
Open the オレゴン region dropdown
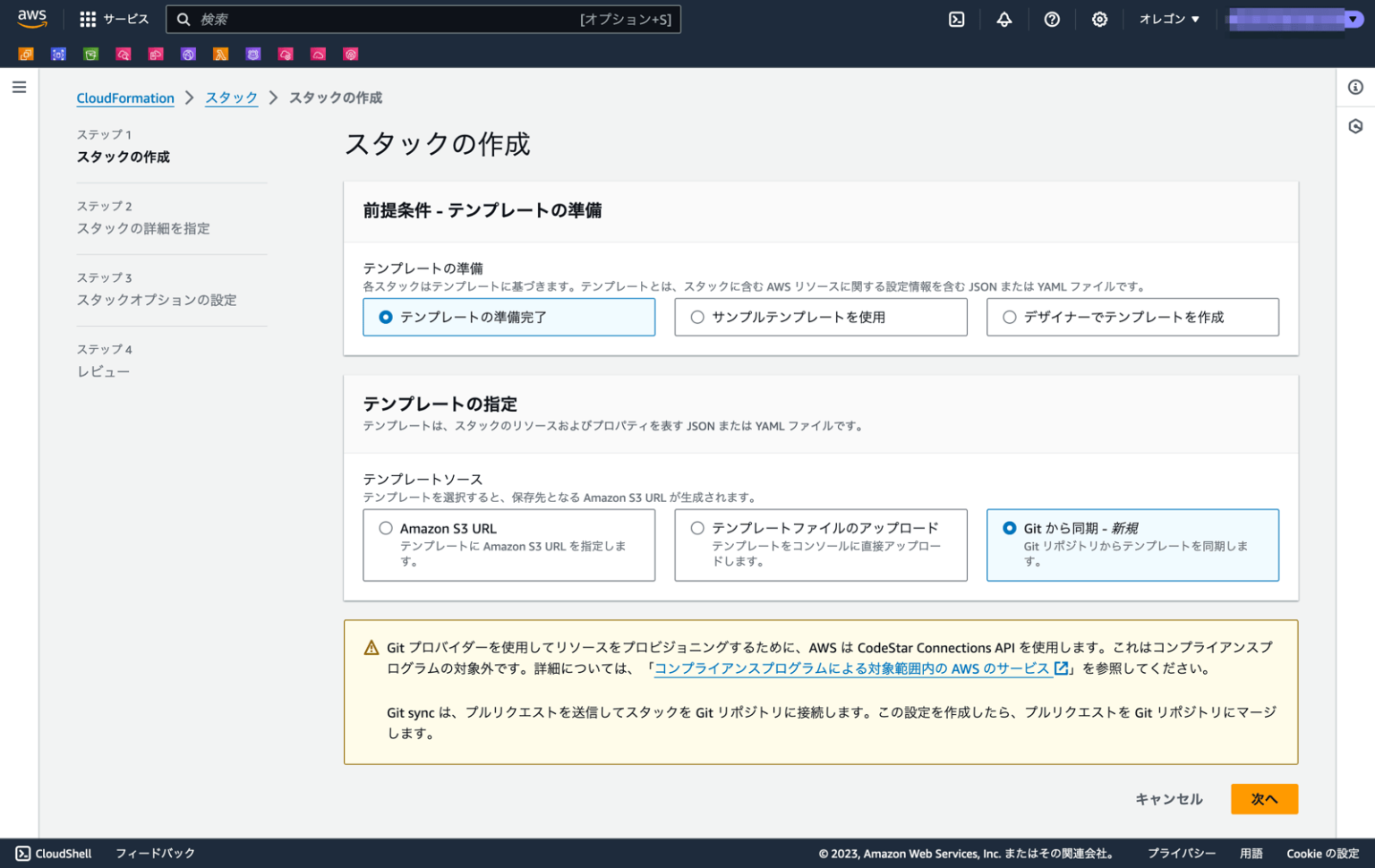(x=1168, y=18)
